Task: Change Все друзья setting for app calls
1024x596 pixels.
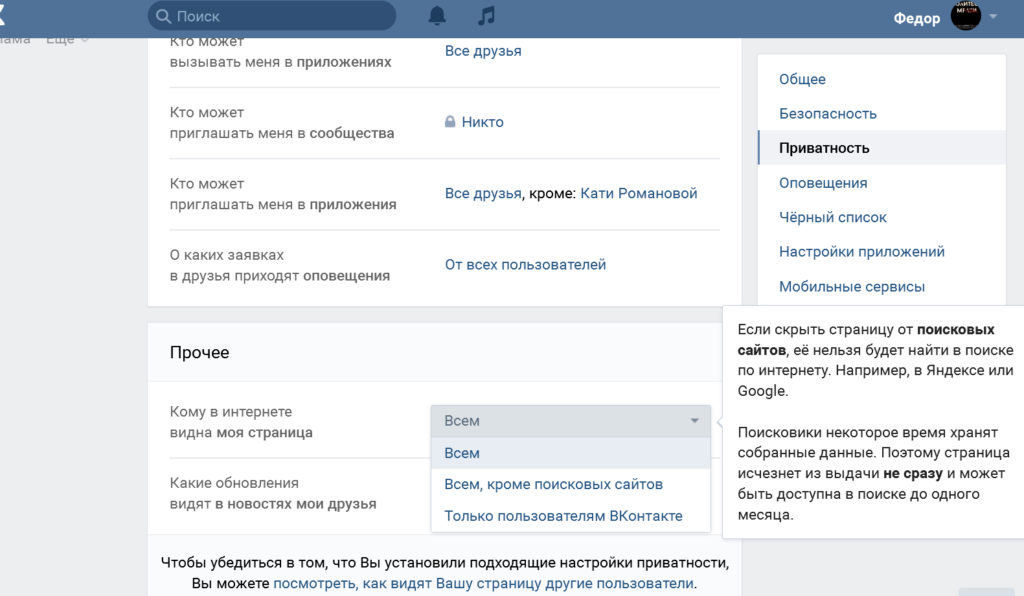Action: point(483,51)
